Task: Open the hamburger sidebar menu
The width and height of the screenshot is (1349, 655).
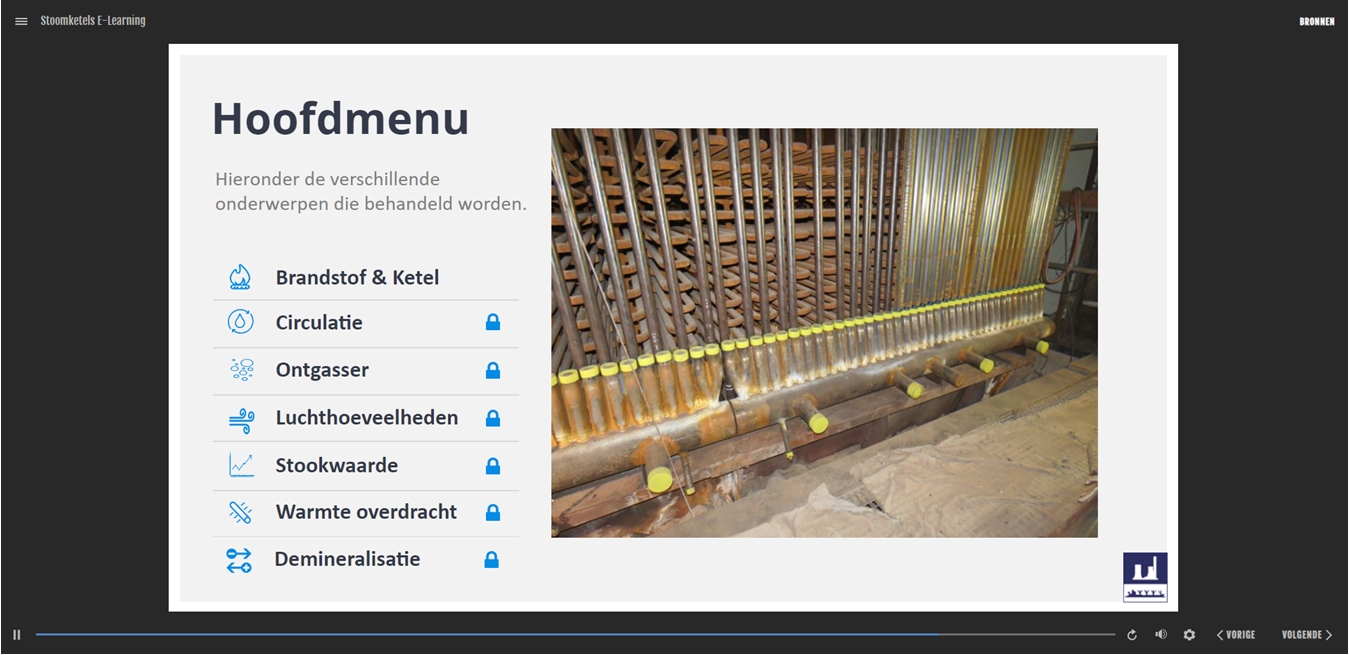Action: pyautogui.click(x=21, y=21)
